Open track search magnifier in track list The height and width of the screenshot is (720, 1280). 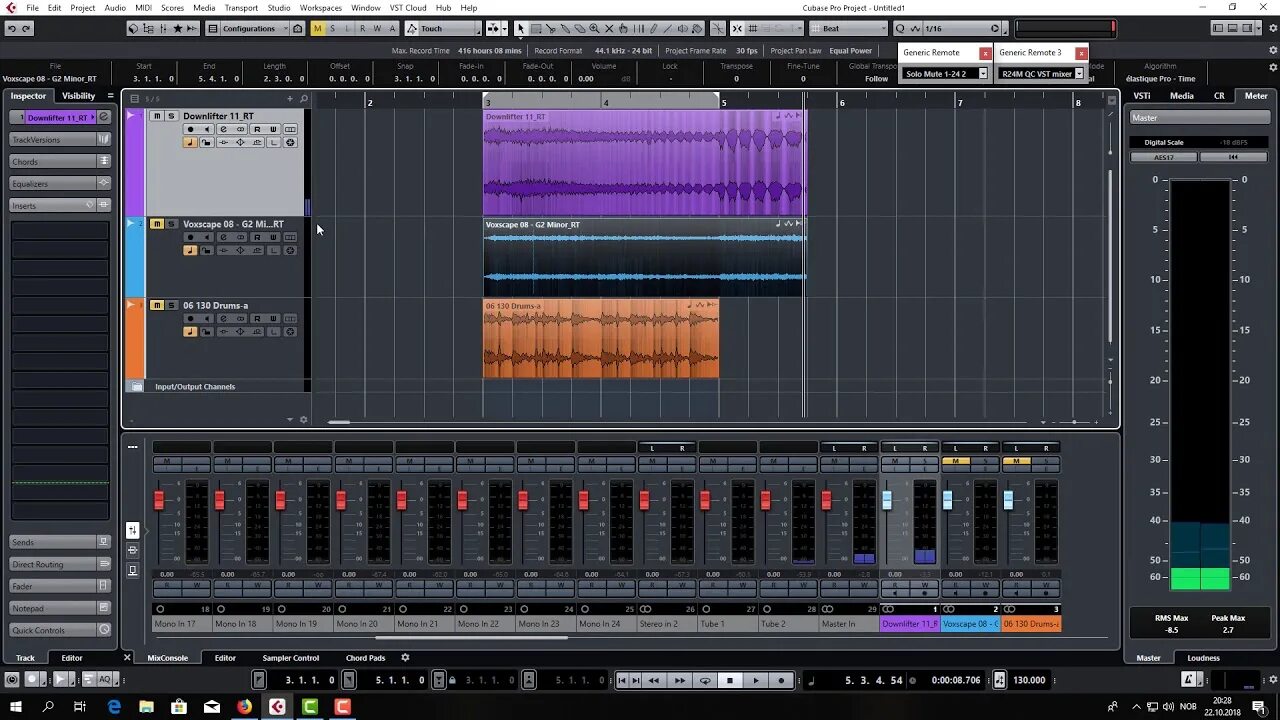coord(304,99)
